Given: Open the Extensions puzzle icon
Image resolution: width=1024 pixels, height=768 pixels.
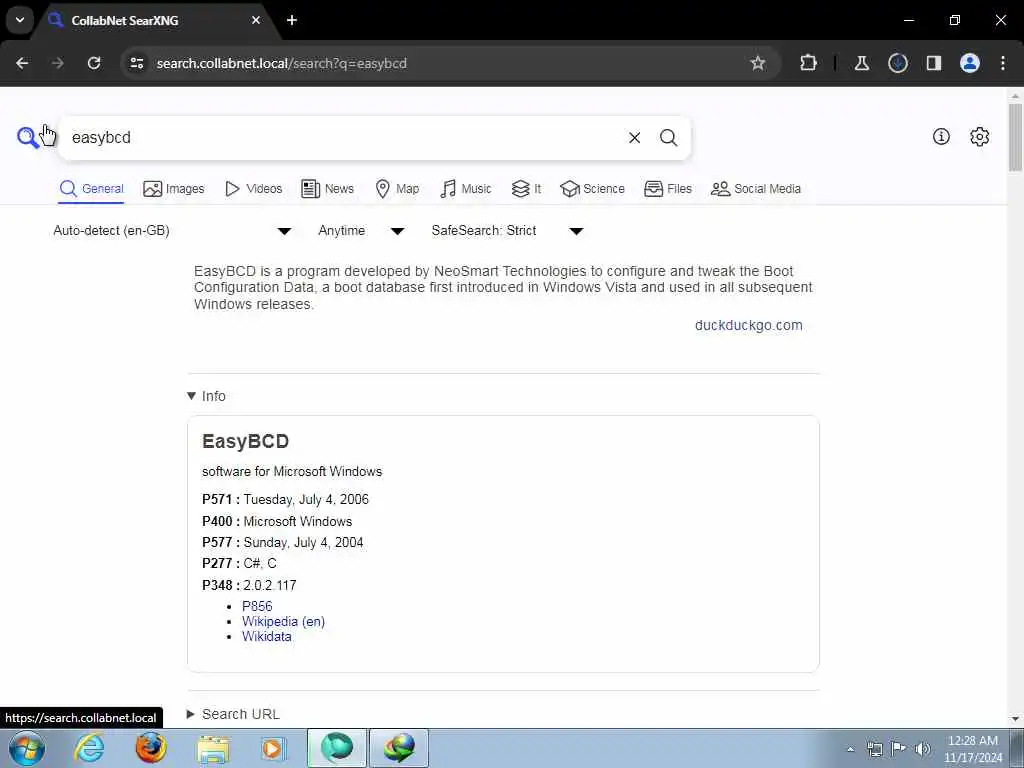Looking at the screenshot, I should pyautogui.click(x=808, y=63).
